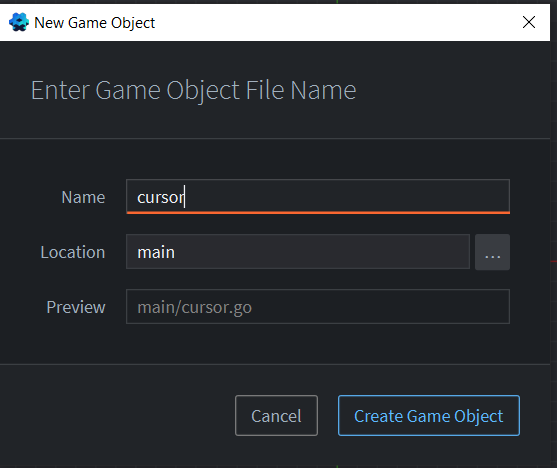This screenshot has width=557, height=468.
Task: Click the Preview label
Action: pyautogui.click(x=76, y=307)
